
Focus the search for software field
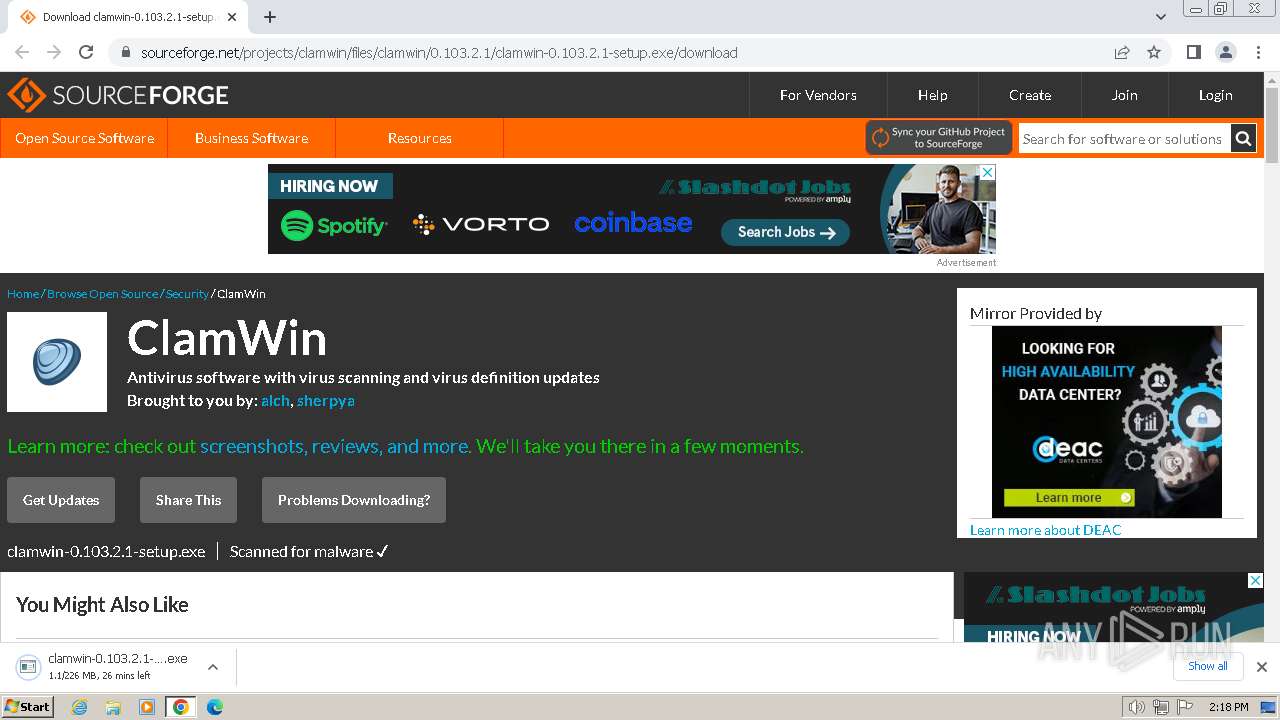click(x=1124, y=139)
